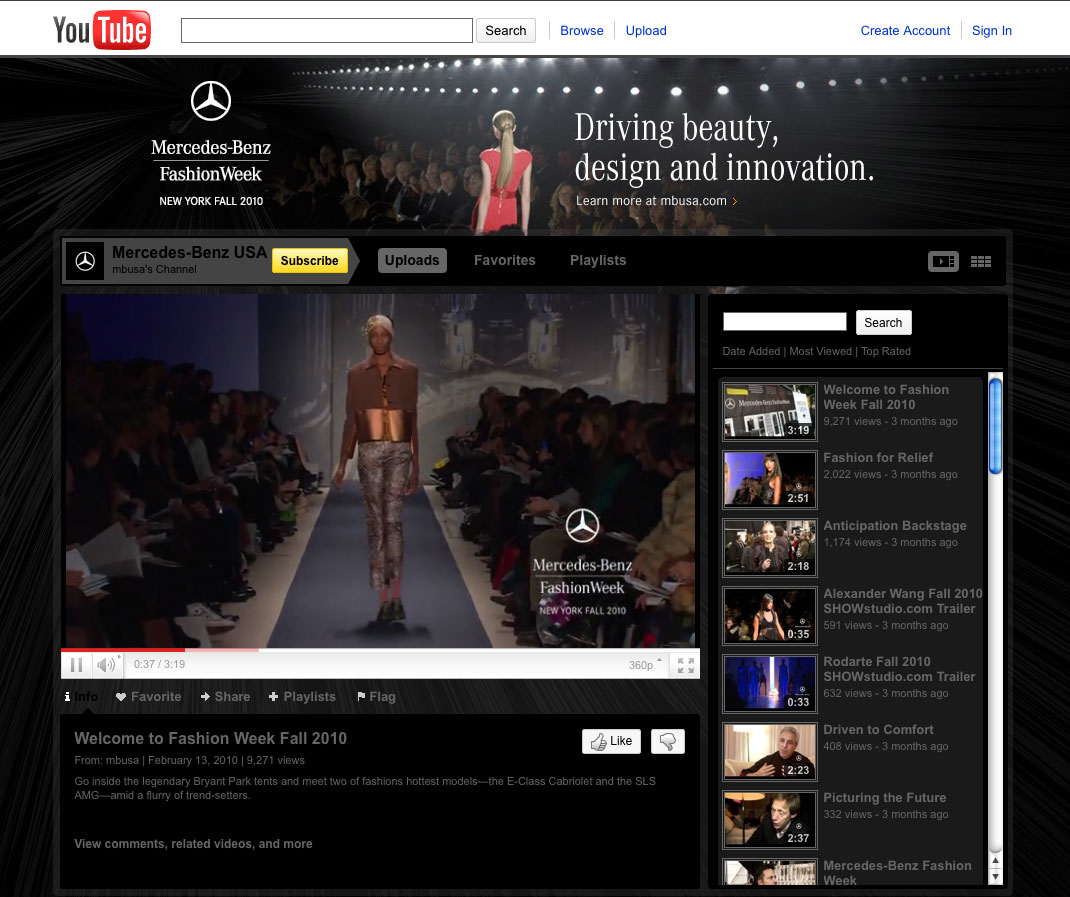Screen dimensions: 1070x897
Task: Click the thumbs down dislike icon
Action: point(668,741)
